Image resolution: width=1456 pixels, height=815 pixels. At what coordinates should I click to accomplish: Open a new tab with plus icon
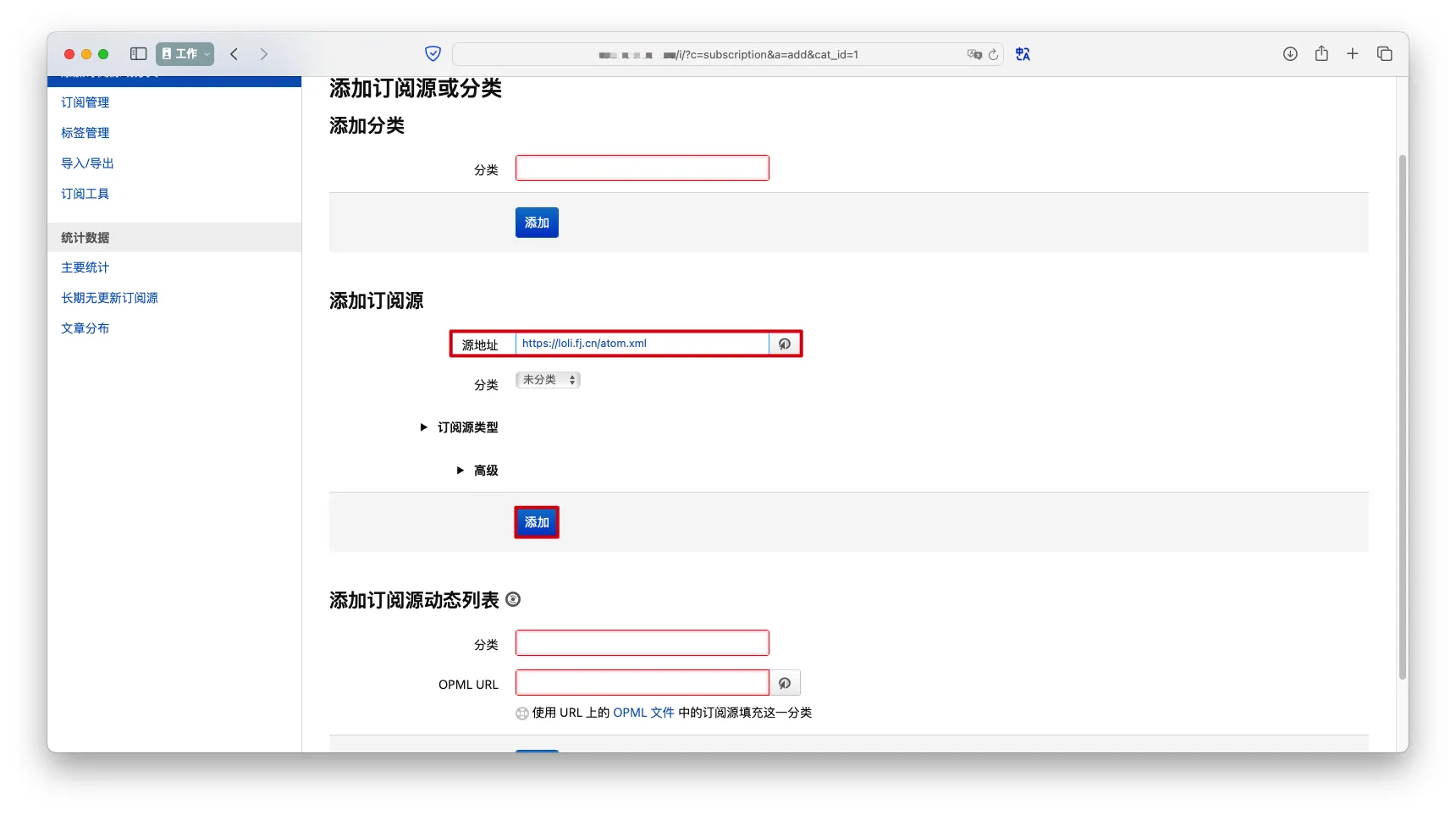tap(1353, 54)
